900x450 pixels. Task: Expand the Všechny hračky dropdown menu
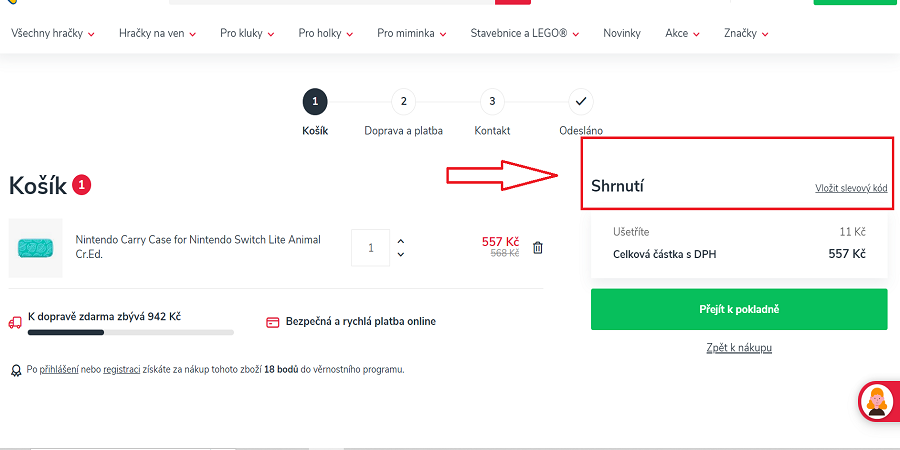point(53,33)
